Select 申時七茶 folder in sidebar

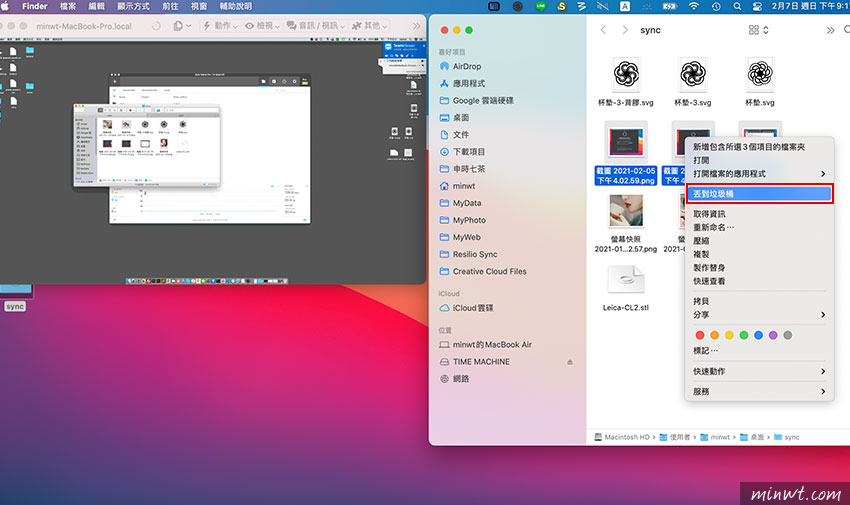(462, 169)
